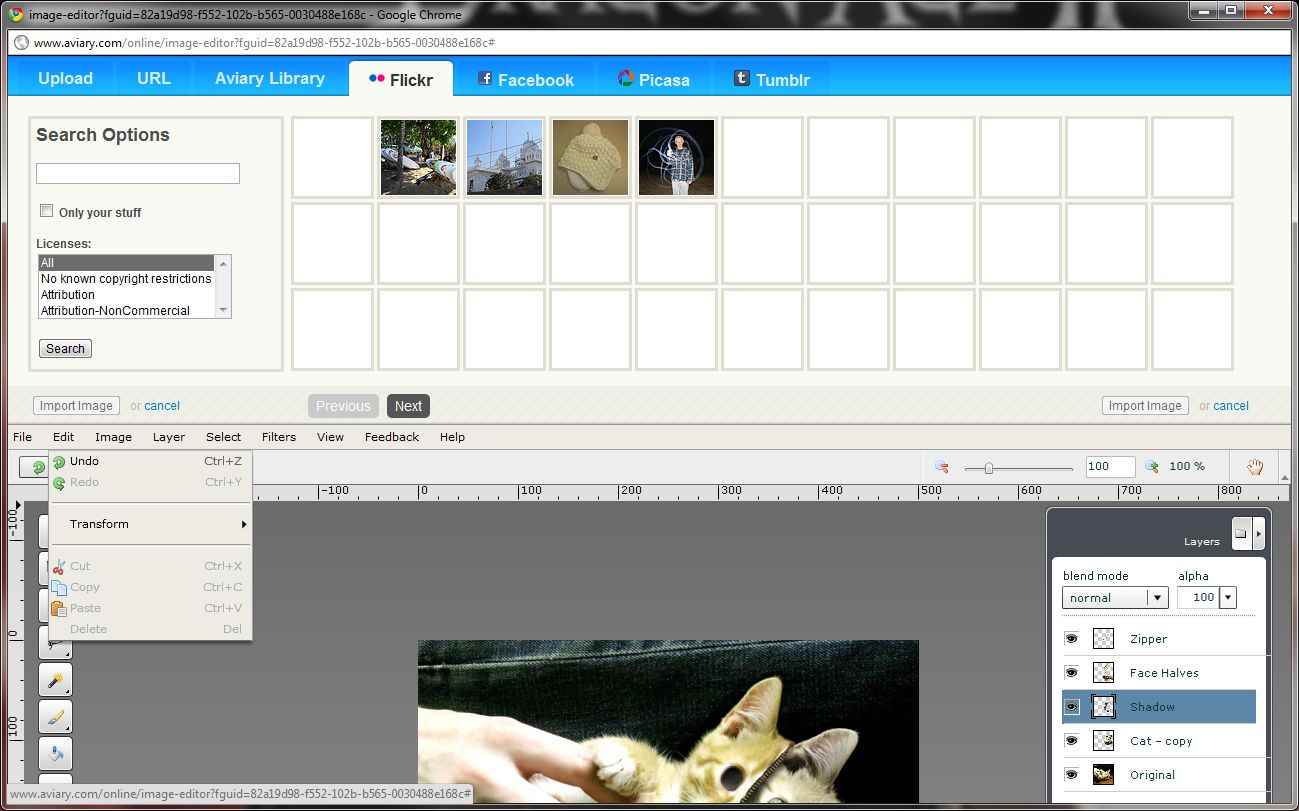This screenshot has height=811, width=1299.
Task: Expand the Transform submenu
Action: [150, 524]
